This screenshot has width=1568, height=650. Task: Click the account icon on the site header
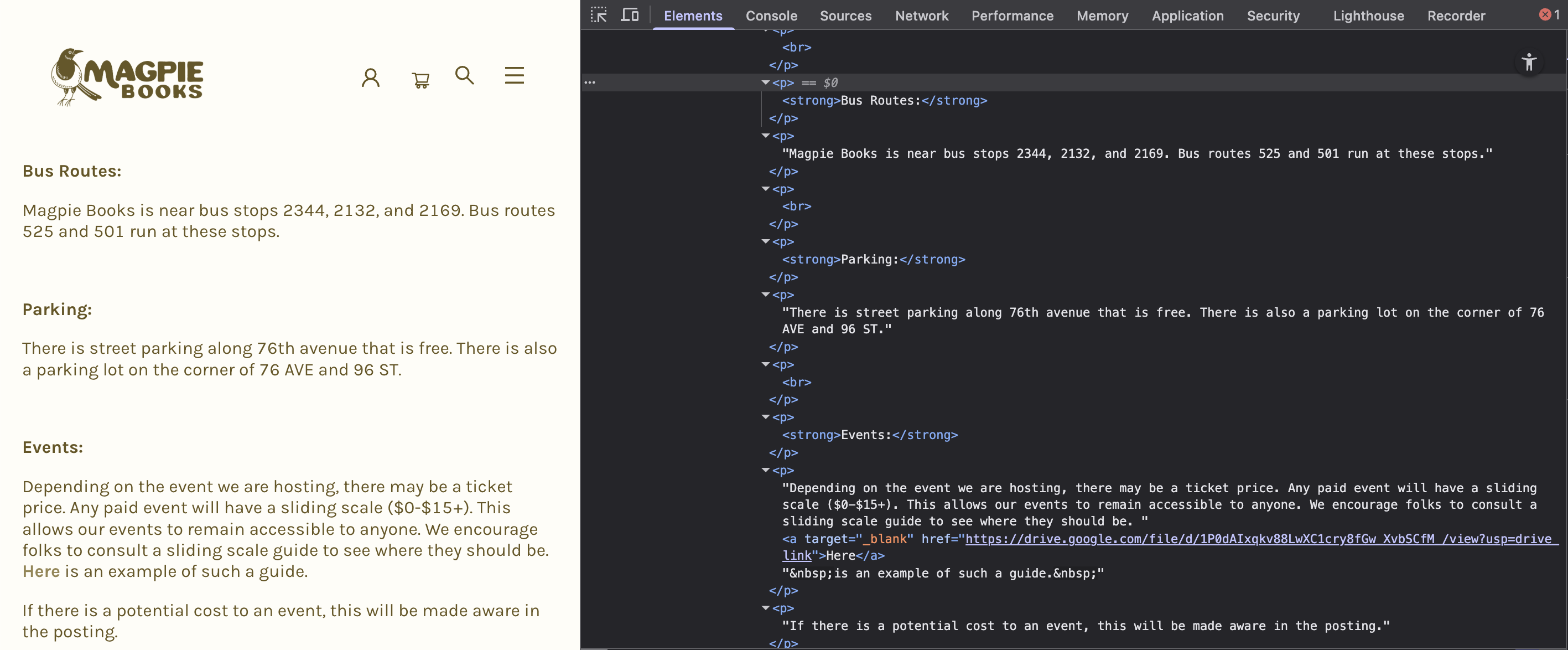coord(371,77)
